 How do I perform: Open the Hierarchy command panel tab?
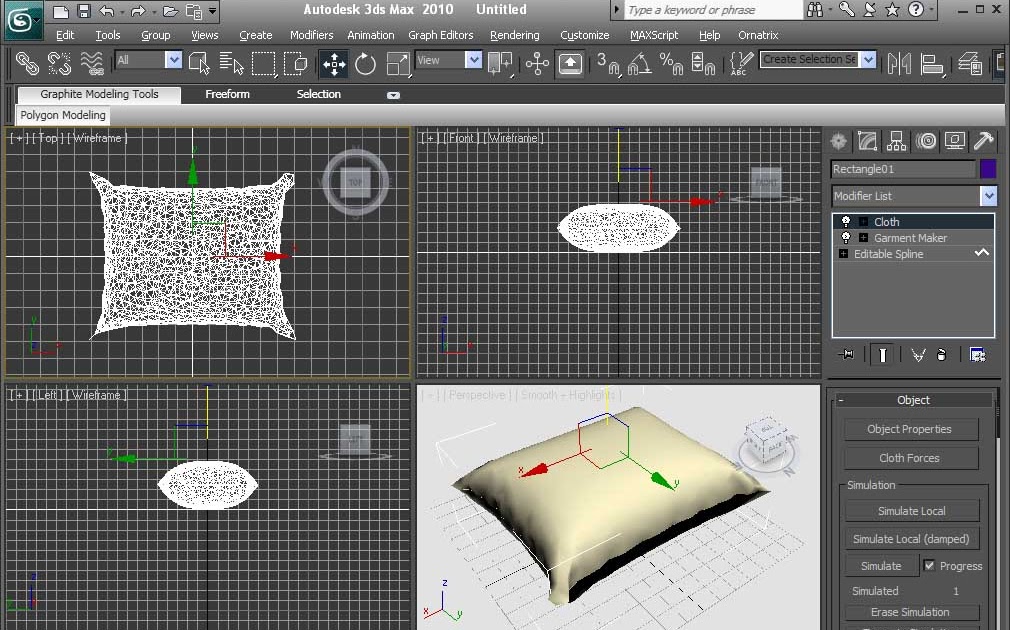896,141
